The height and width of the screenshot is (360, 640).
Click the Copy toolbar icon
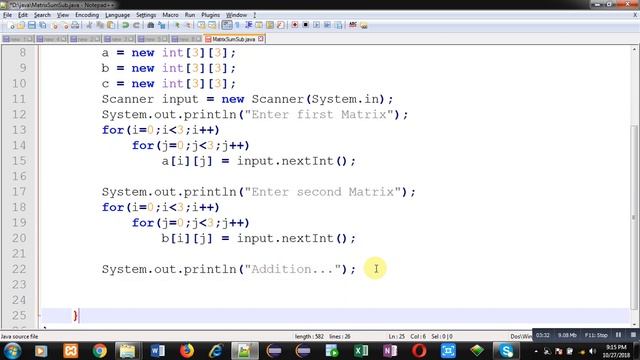100,25
